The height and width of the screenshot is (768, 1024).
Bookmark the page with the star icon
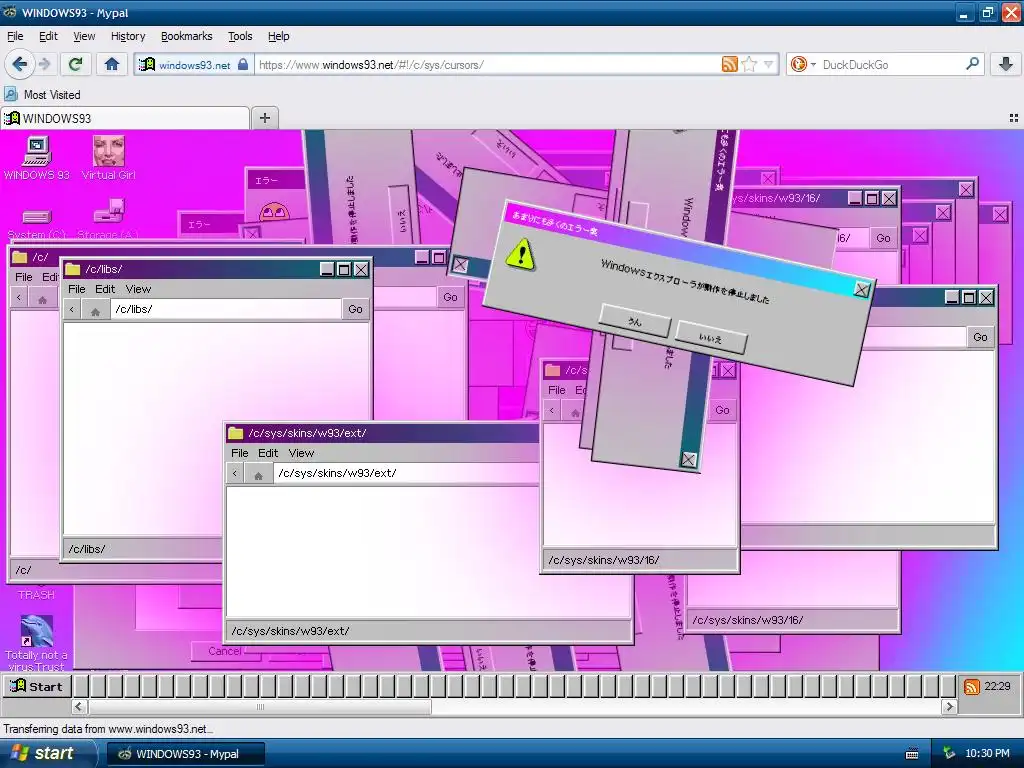coord(749,64)
